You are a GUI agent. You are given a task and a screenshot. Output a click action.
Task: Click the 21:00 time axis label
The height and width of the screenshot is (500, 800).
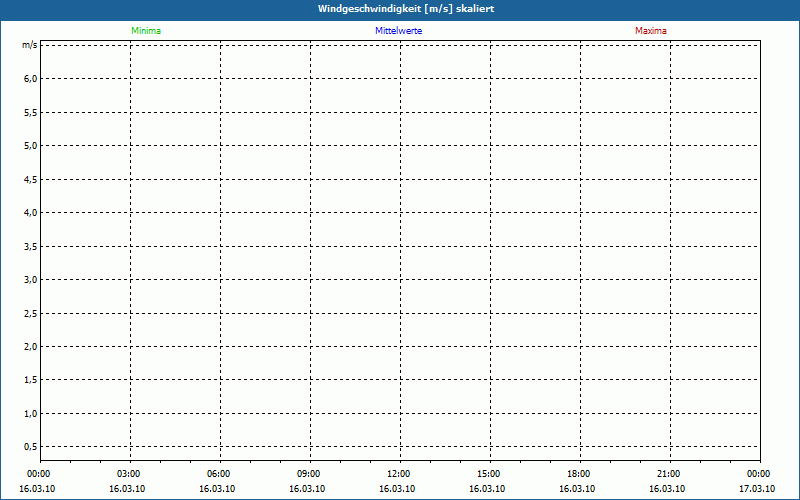669,474
